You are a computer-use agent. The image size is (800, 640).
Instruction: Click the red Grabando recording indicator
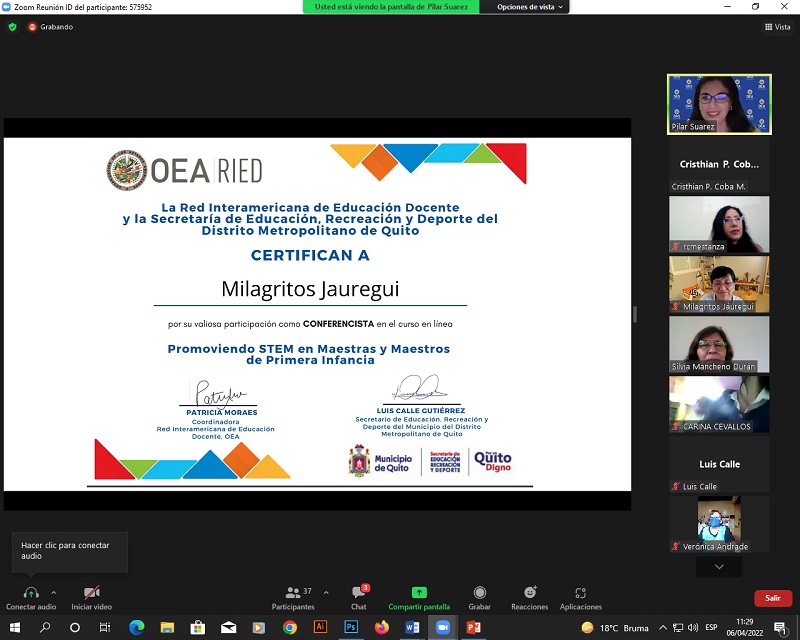[51, 27]
